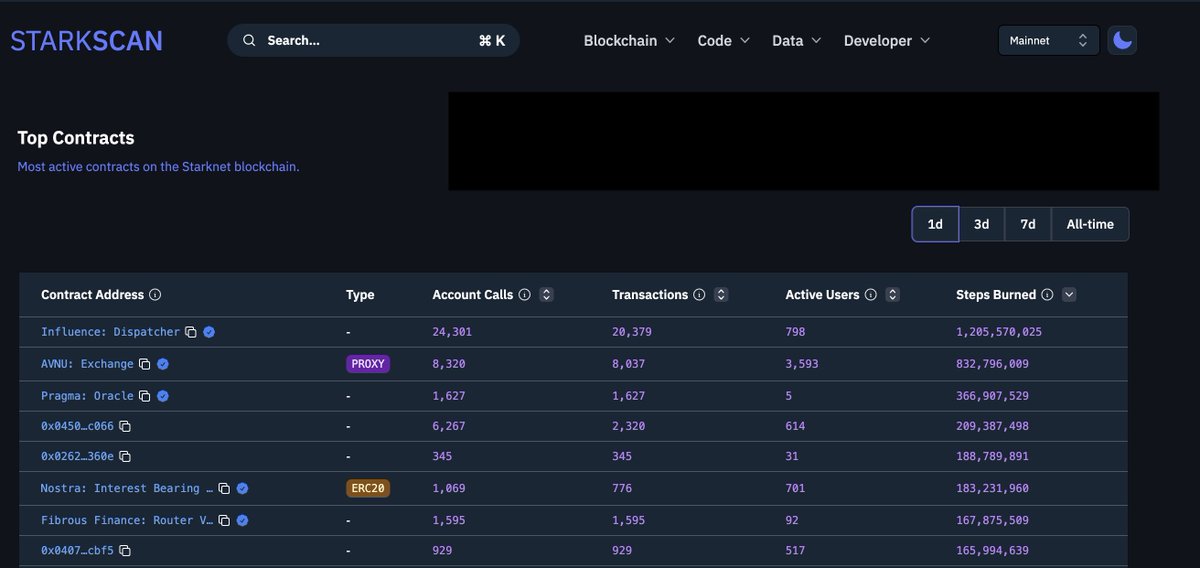Screen dimensions: 1200x568
Task: Click info icon next to Steps Burned
Action: click(1047, 295)
